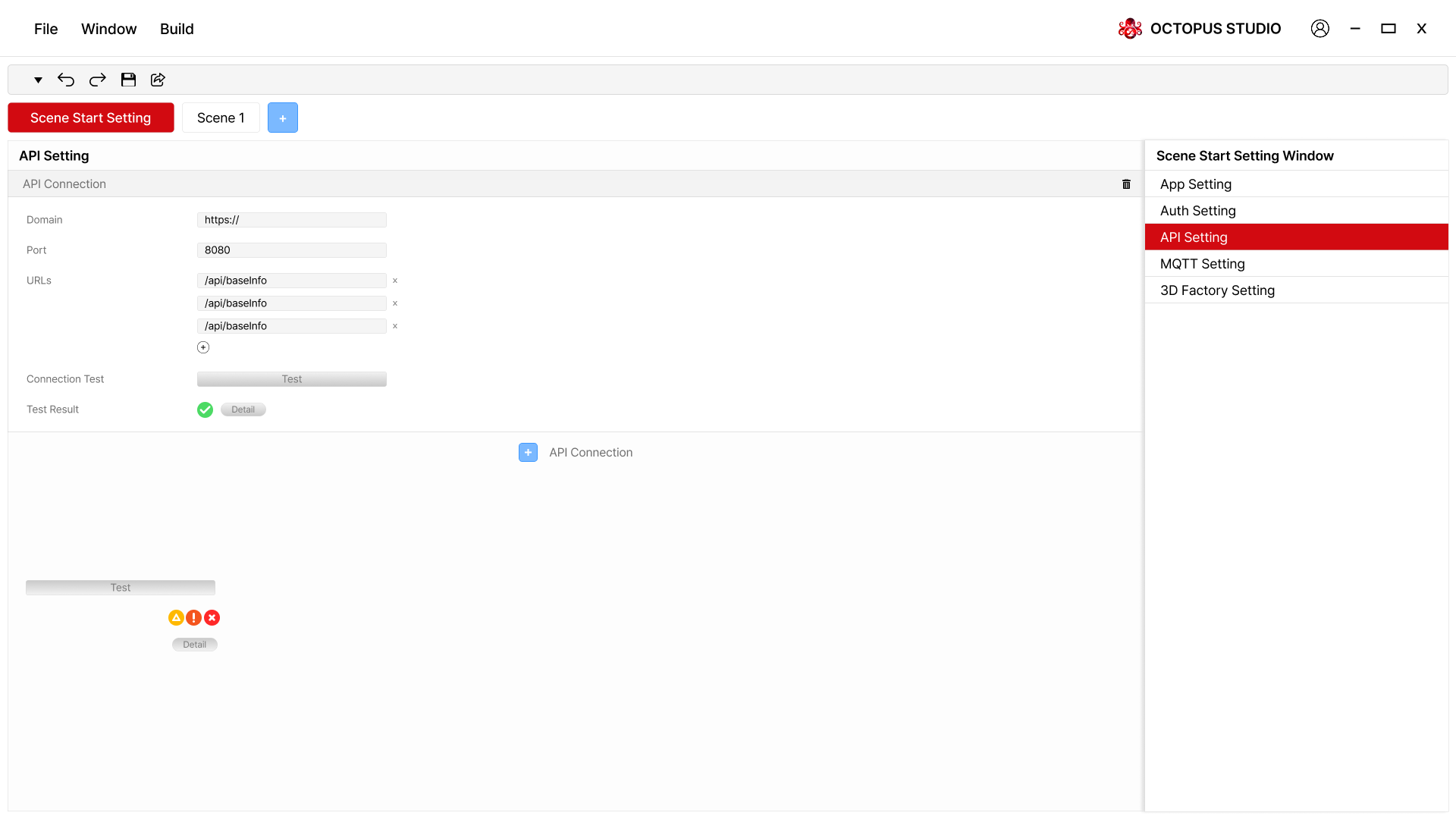Screen dimensions: 1456x819
Task: Click the redo arrow in toolbar
Action: [x=97, y=80]
